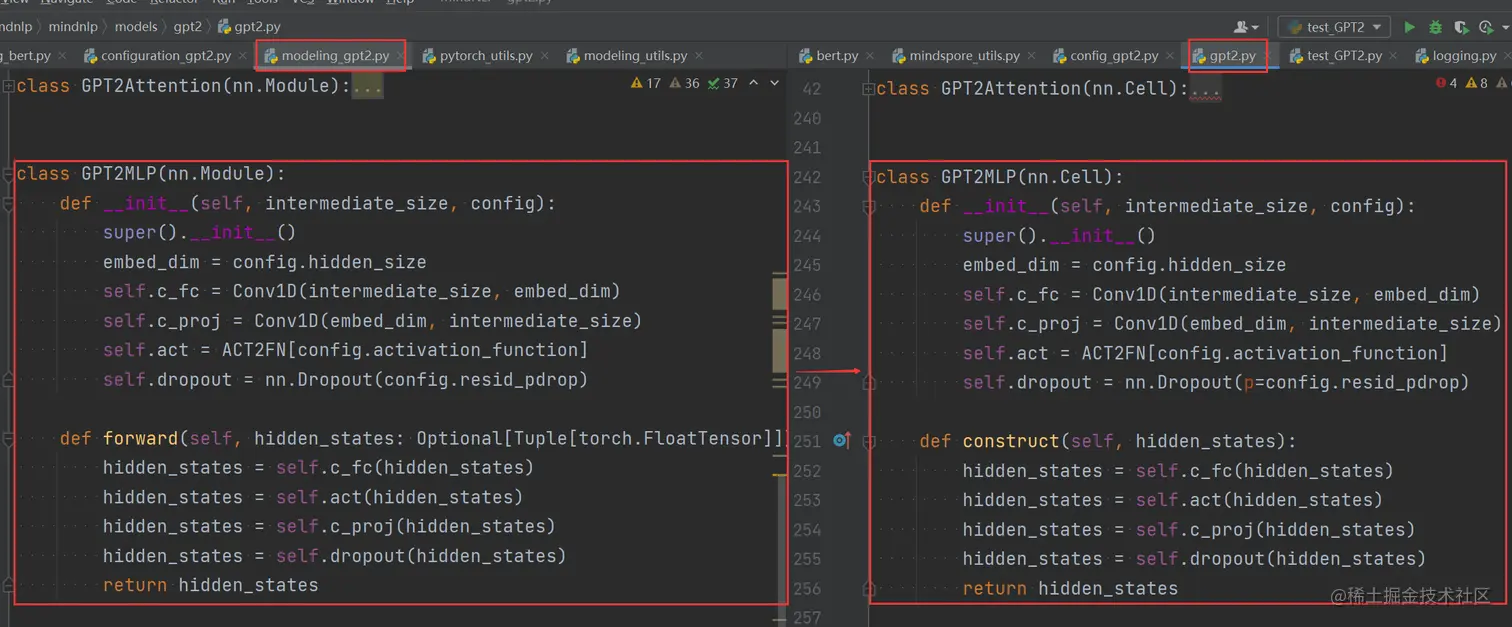Collapse the construct method fold marker
The height and width of the screenshot is (627, 1512).
click(x=869, y=441)
